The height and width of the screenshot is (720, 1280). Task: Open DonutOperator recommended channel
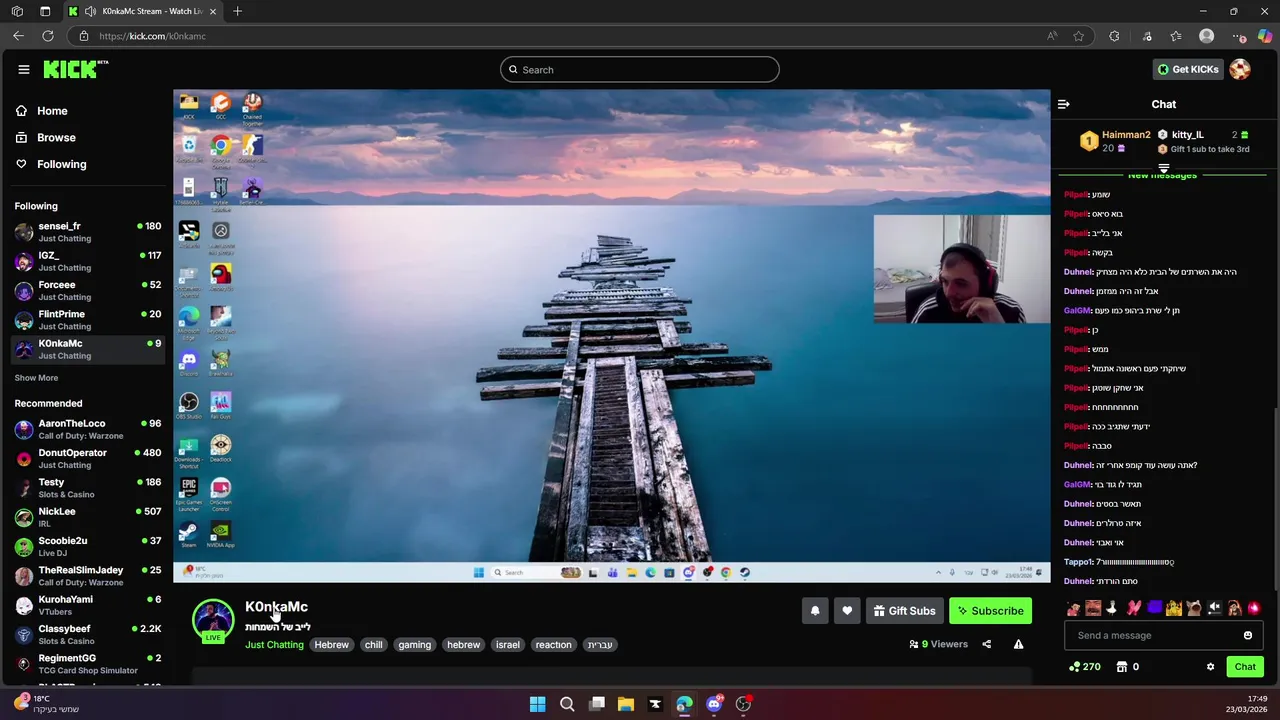88,458
